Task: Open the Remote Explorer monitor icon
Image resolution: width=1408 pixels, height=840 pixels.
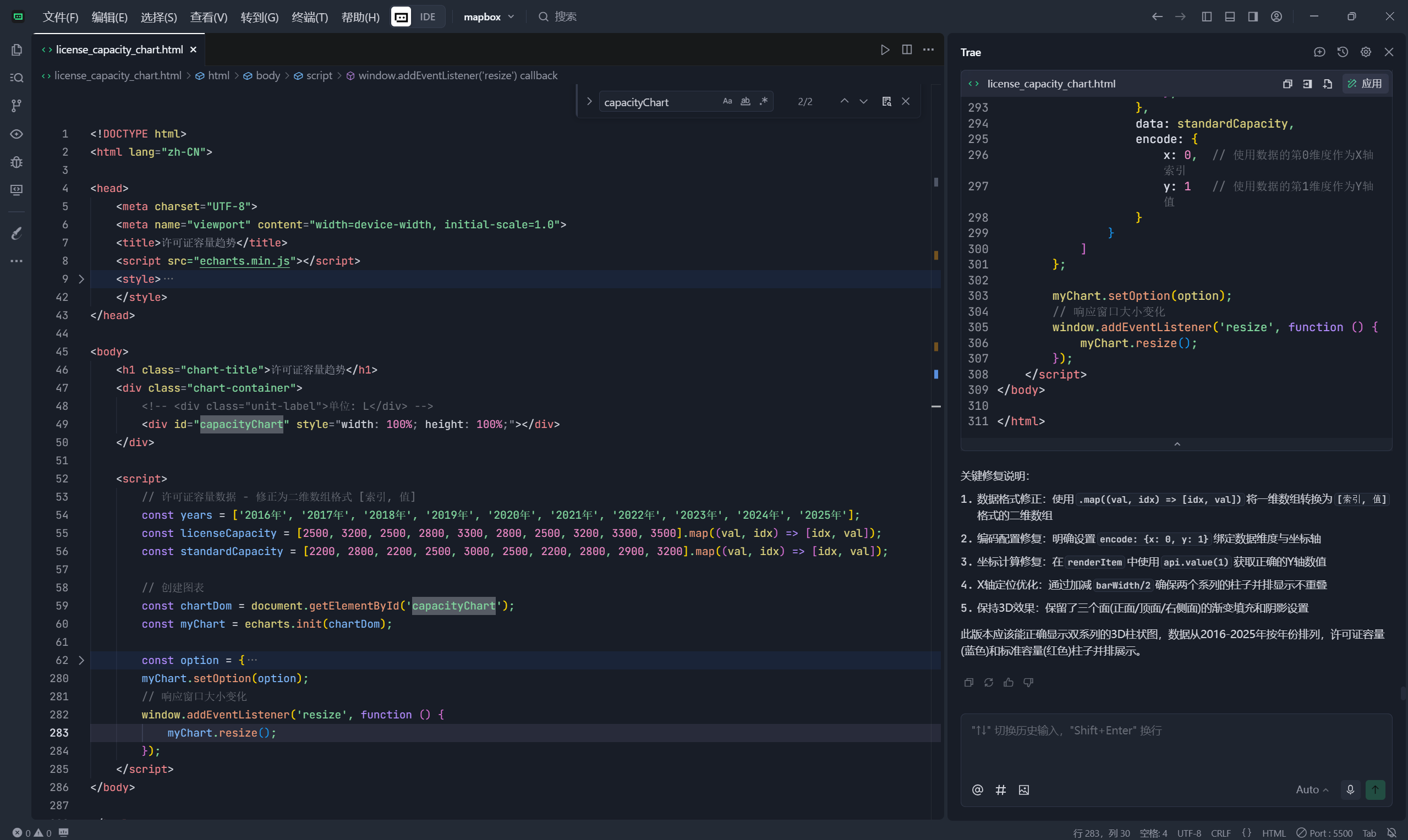Action: tap(17, 190)
